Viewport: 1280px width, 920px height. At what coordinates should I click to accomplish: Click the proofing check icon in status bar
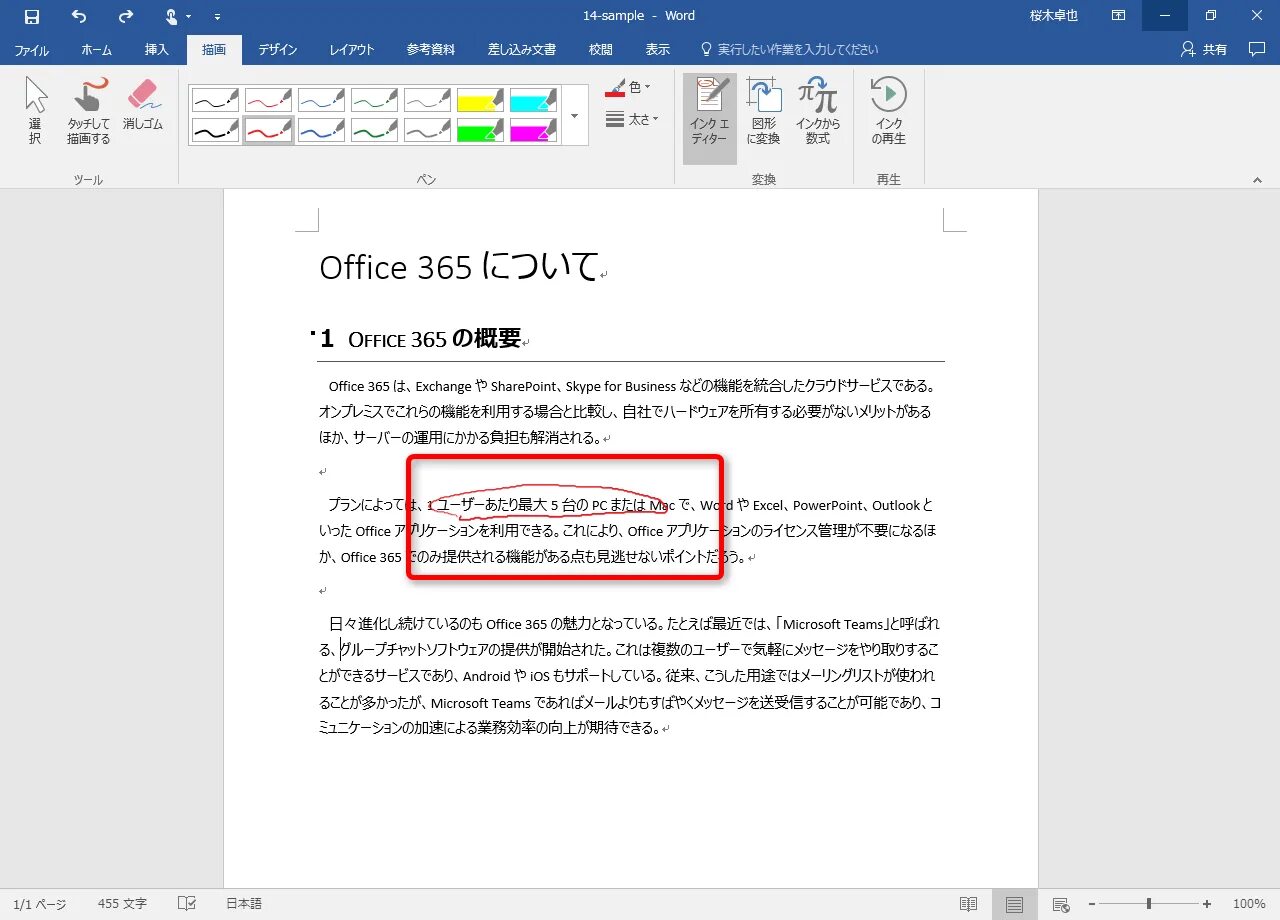pyautogui.click(x=187, y=904)
